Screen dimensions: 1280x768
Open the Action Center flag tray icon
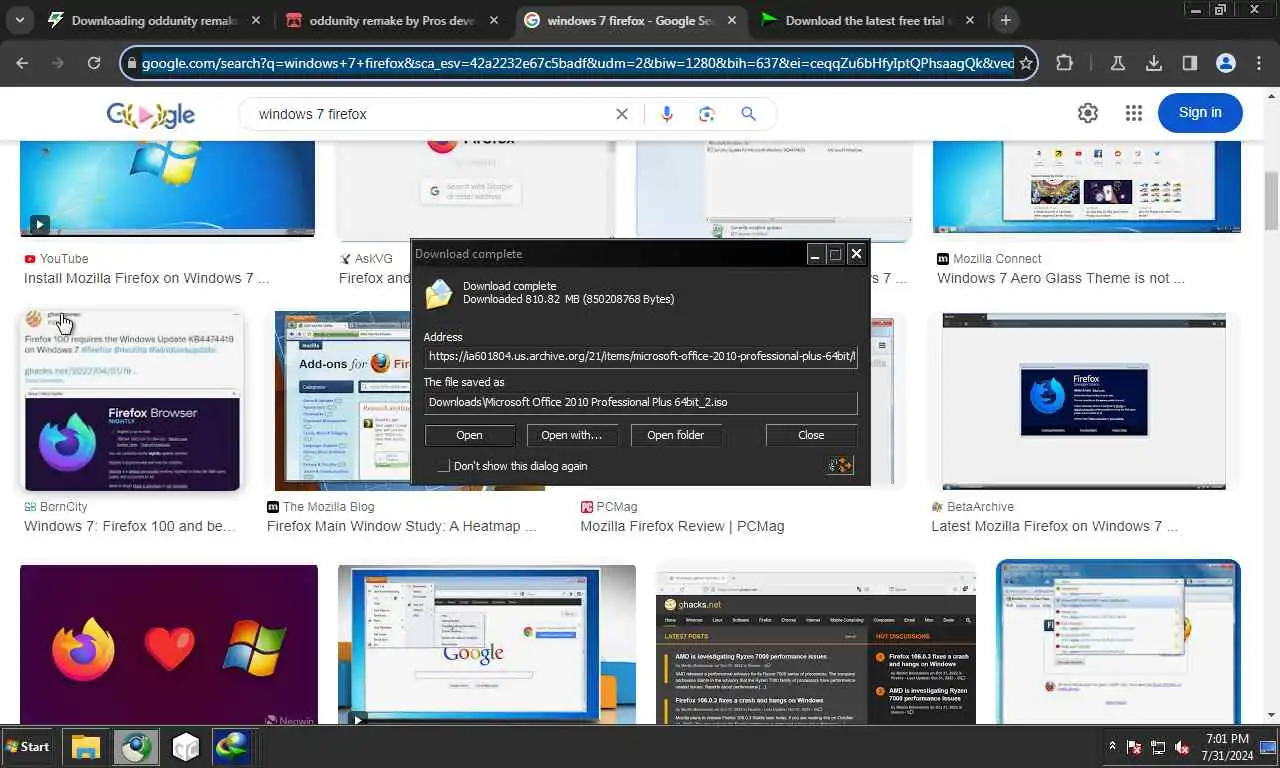pos(1135,747)
